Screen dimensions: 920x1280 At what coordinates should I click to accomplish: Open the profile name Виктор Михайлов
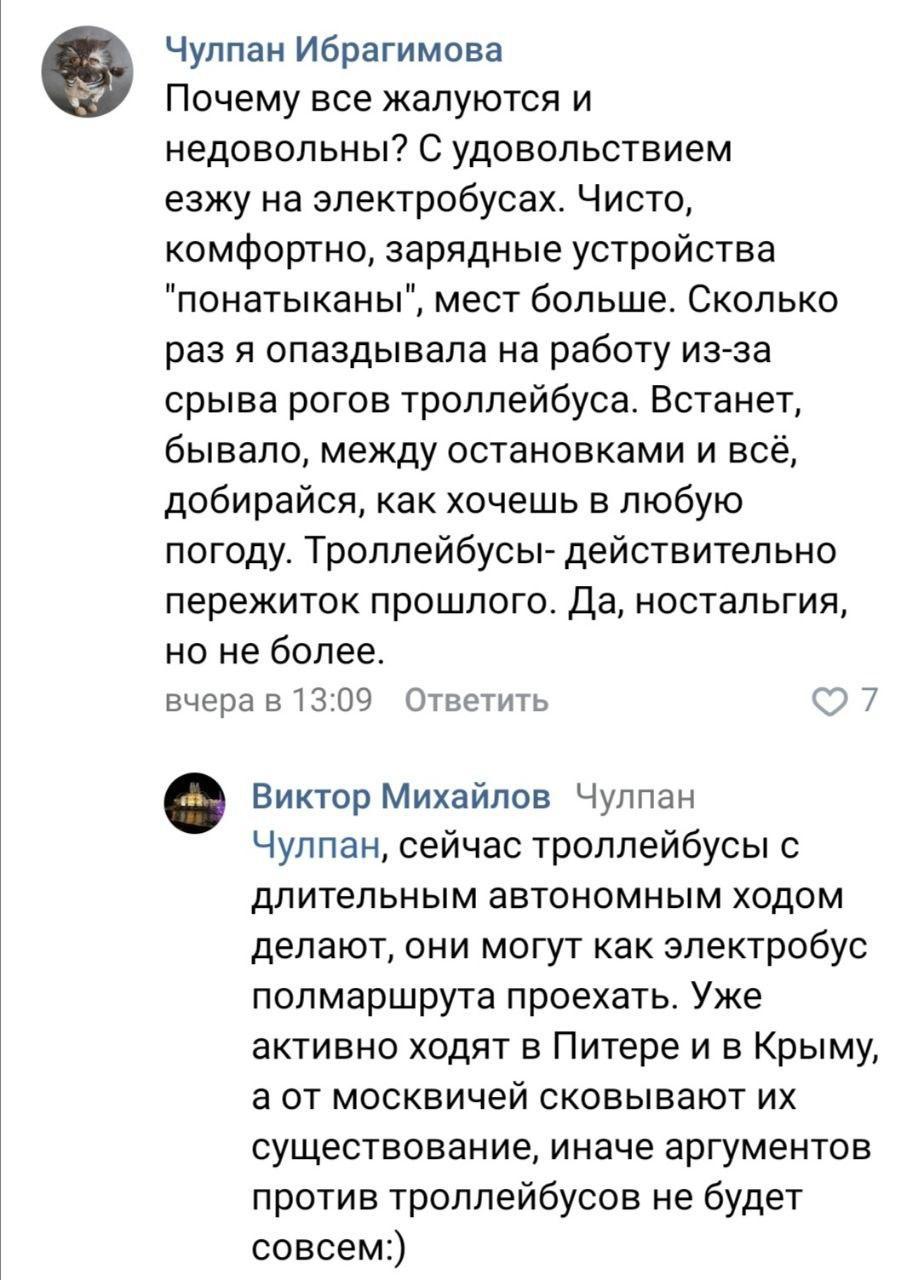(x=400, y=796)
